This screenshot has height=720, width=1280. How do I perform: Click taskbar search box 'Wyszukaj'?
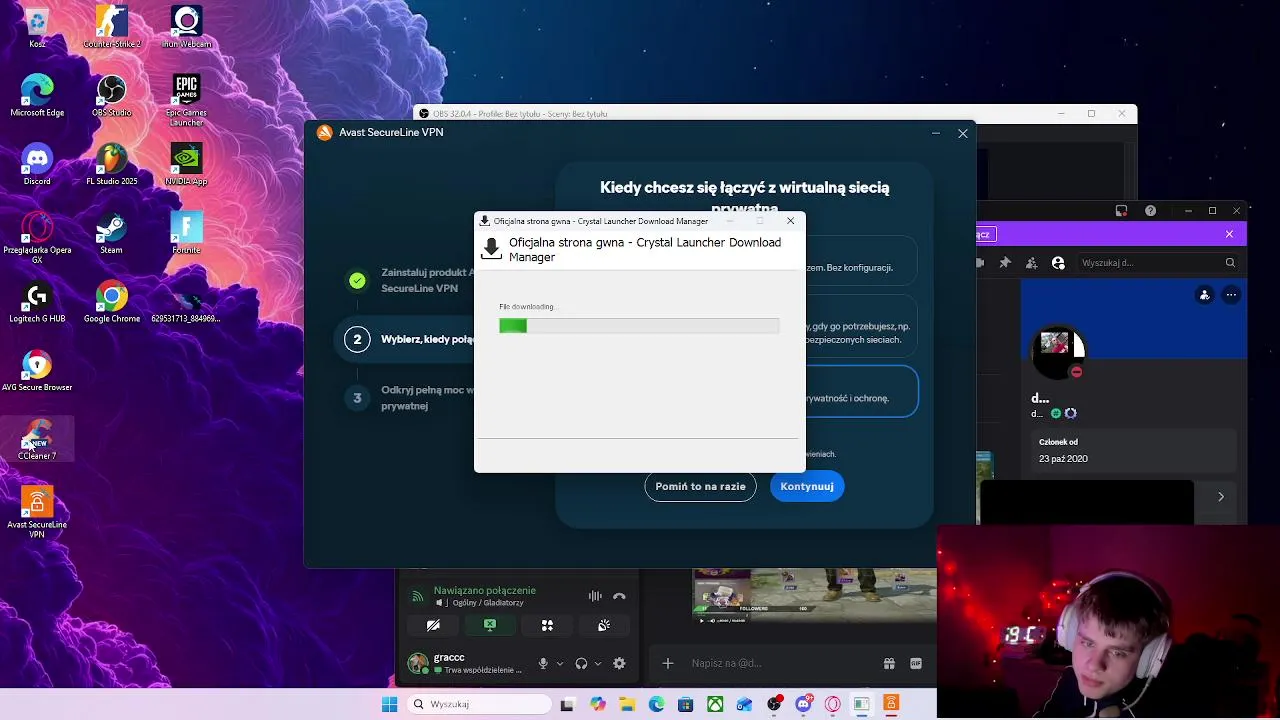[480, 704]
